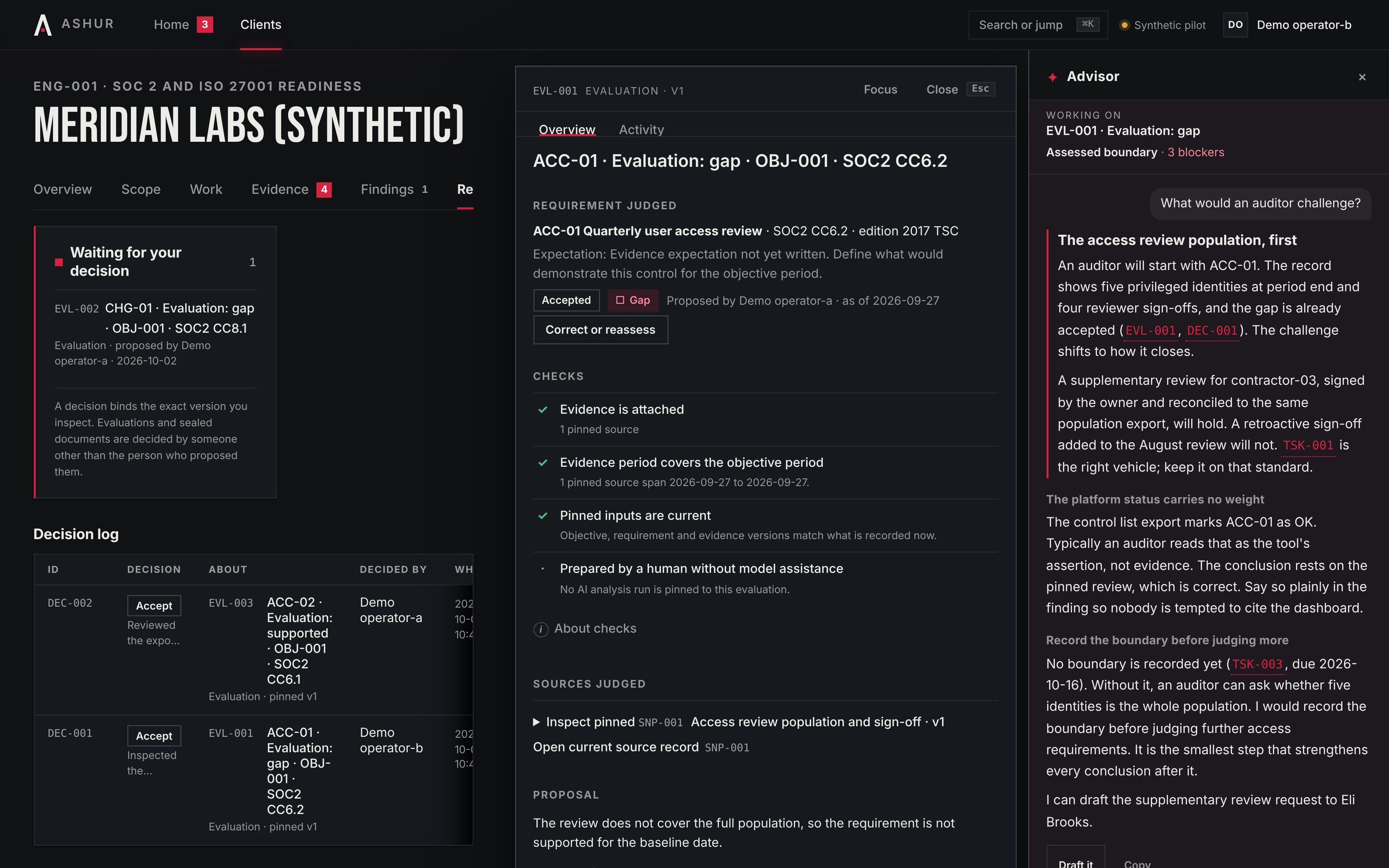
Task: Open the Evidence tab
Action: click(280, 190)
